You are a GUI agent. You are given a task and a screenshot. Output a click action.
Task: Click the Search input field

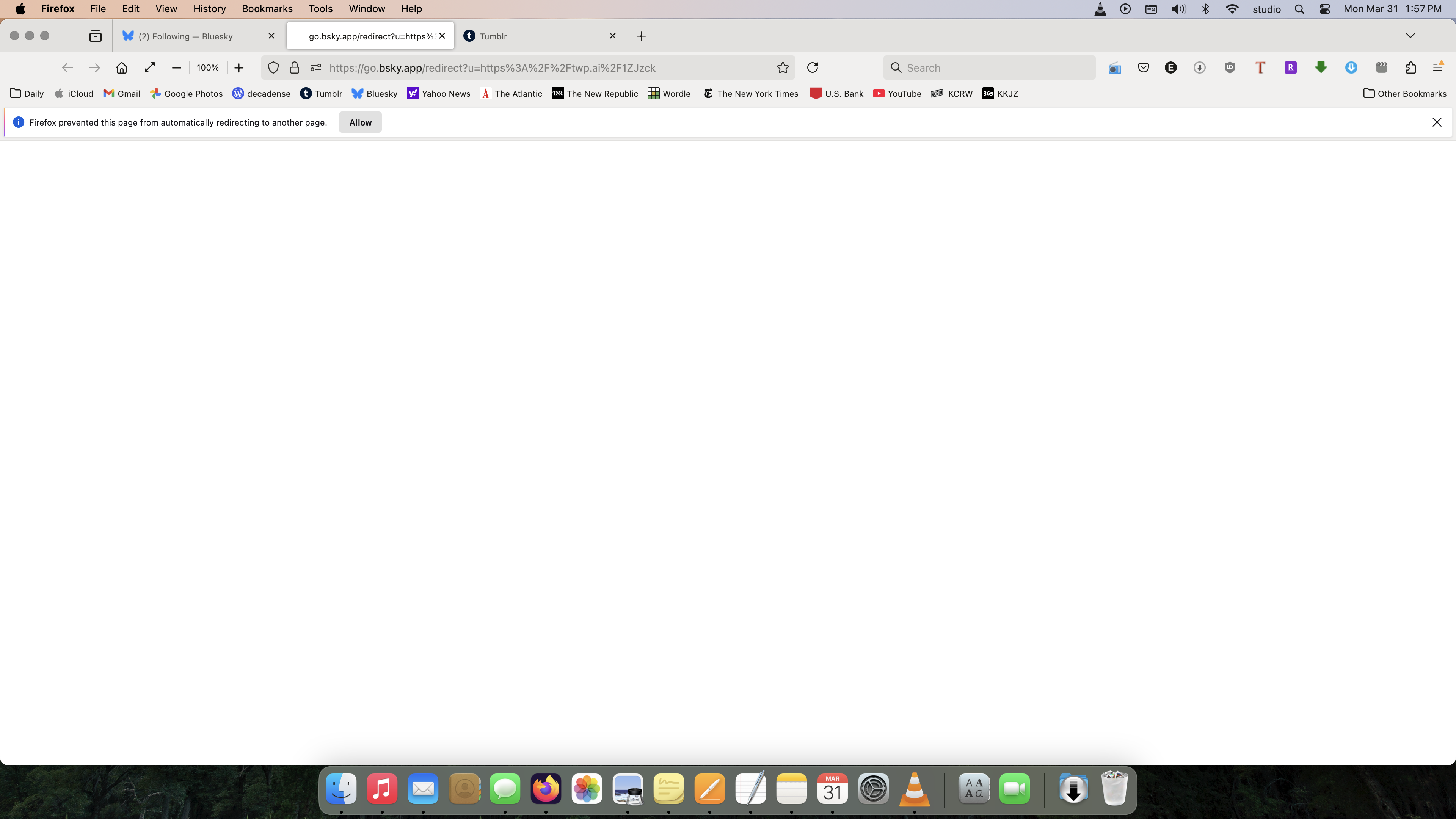pos(989,68)
